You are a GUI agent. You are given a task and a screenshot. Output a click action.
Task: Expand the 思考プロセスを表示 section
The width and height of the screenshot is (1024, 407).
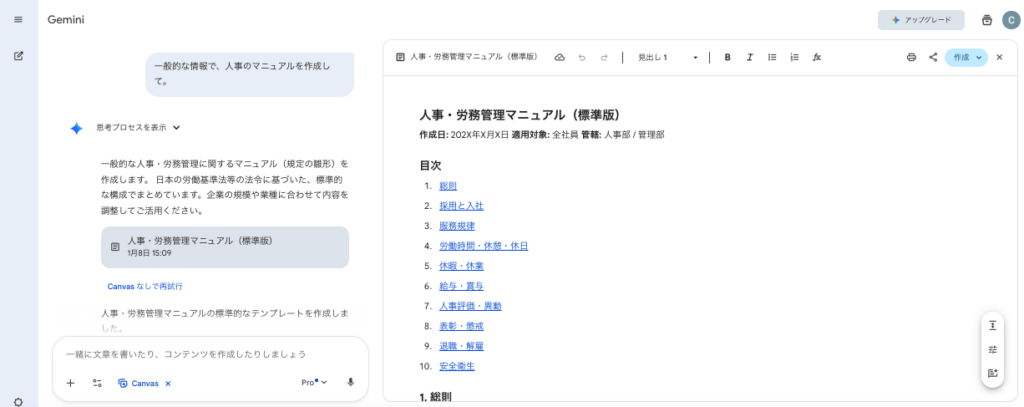(x=176, y=128)
